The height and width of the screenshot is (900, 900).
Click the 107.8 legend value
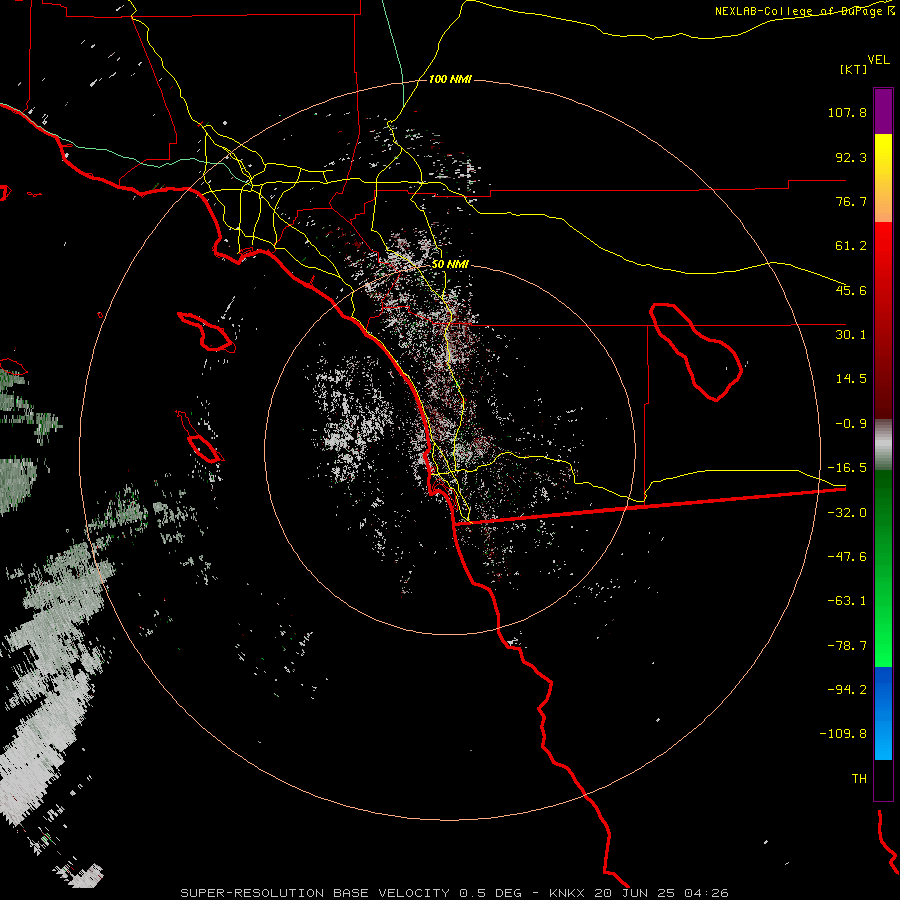pyautogui.click(x=847, y=112)
